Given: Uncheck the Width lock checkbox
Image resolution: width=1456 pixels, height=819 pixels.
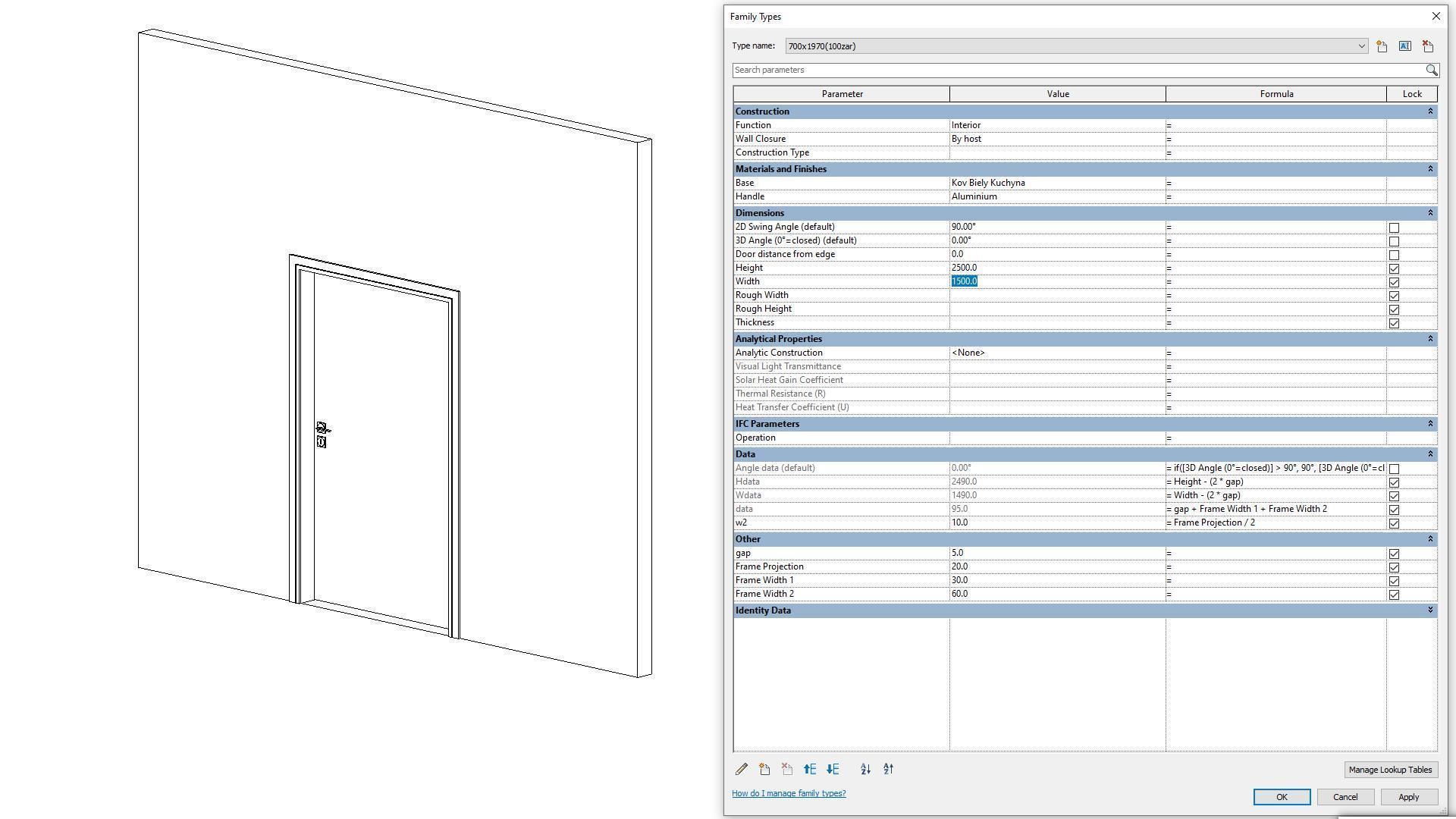Looking at the screenshot, I should pos(1394,282).
